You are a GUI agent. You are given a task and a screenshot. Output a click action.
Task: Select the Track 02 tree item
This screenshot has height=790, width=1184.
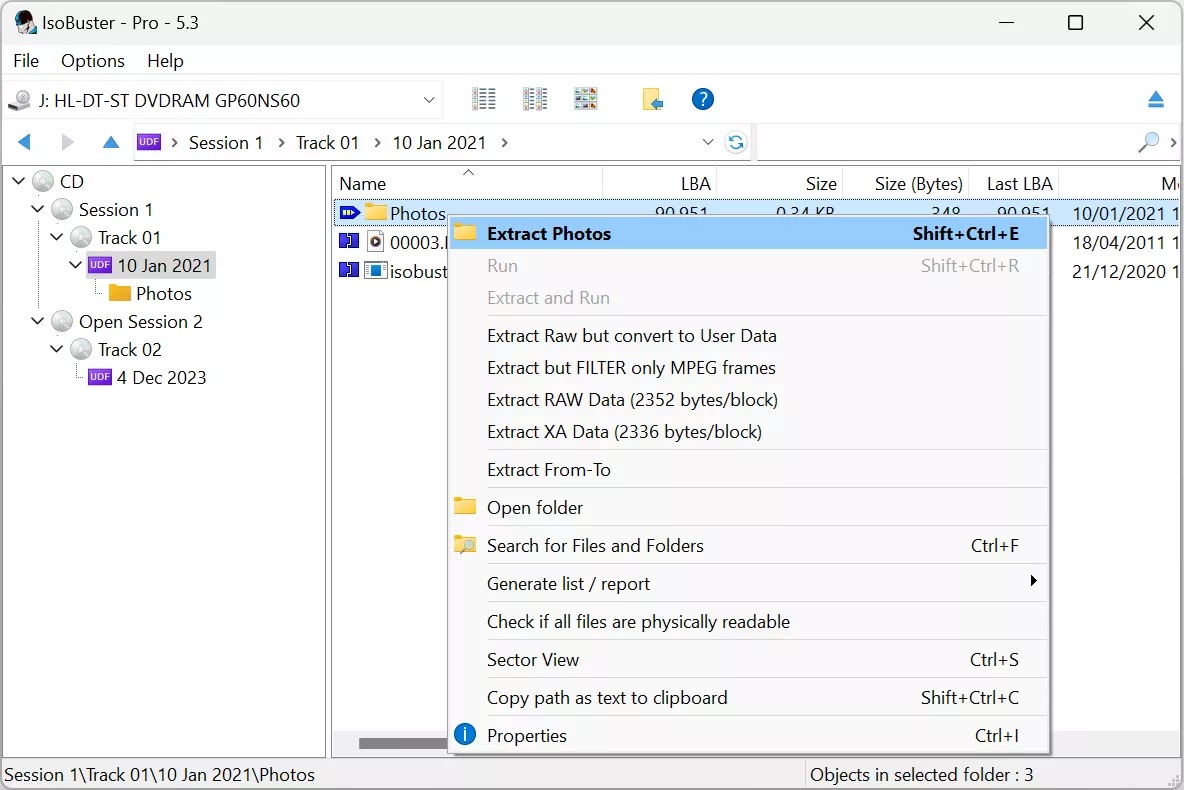(129, 349)
